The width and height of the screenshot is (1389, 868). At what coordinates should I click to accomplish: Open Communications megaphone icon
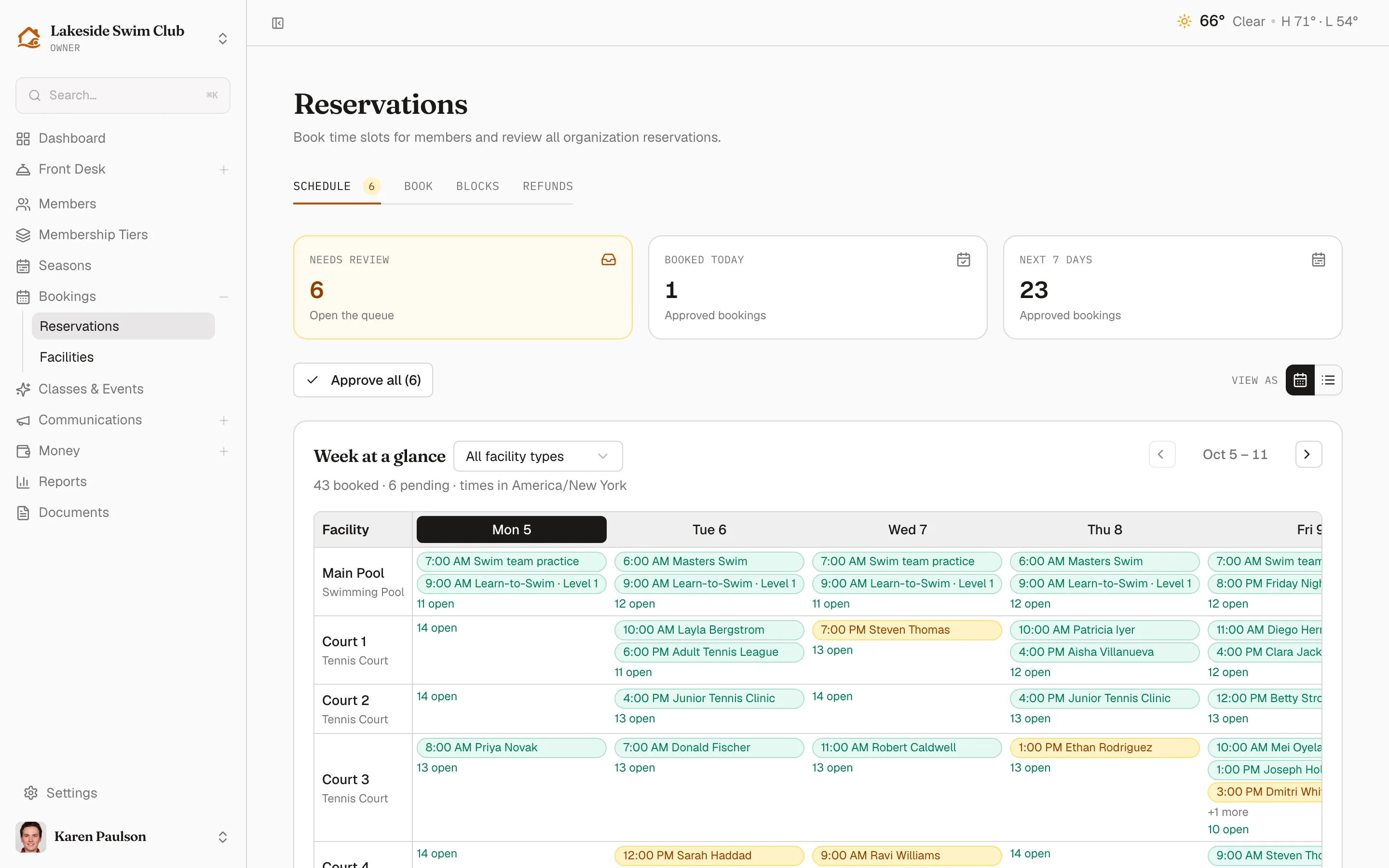23,420
